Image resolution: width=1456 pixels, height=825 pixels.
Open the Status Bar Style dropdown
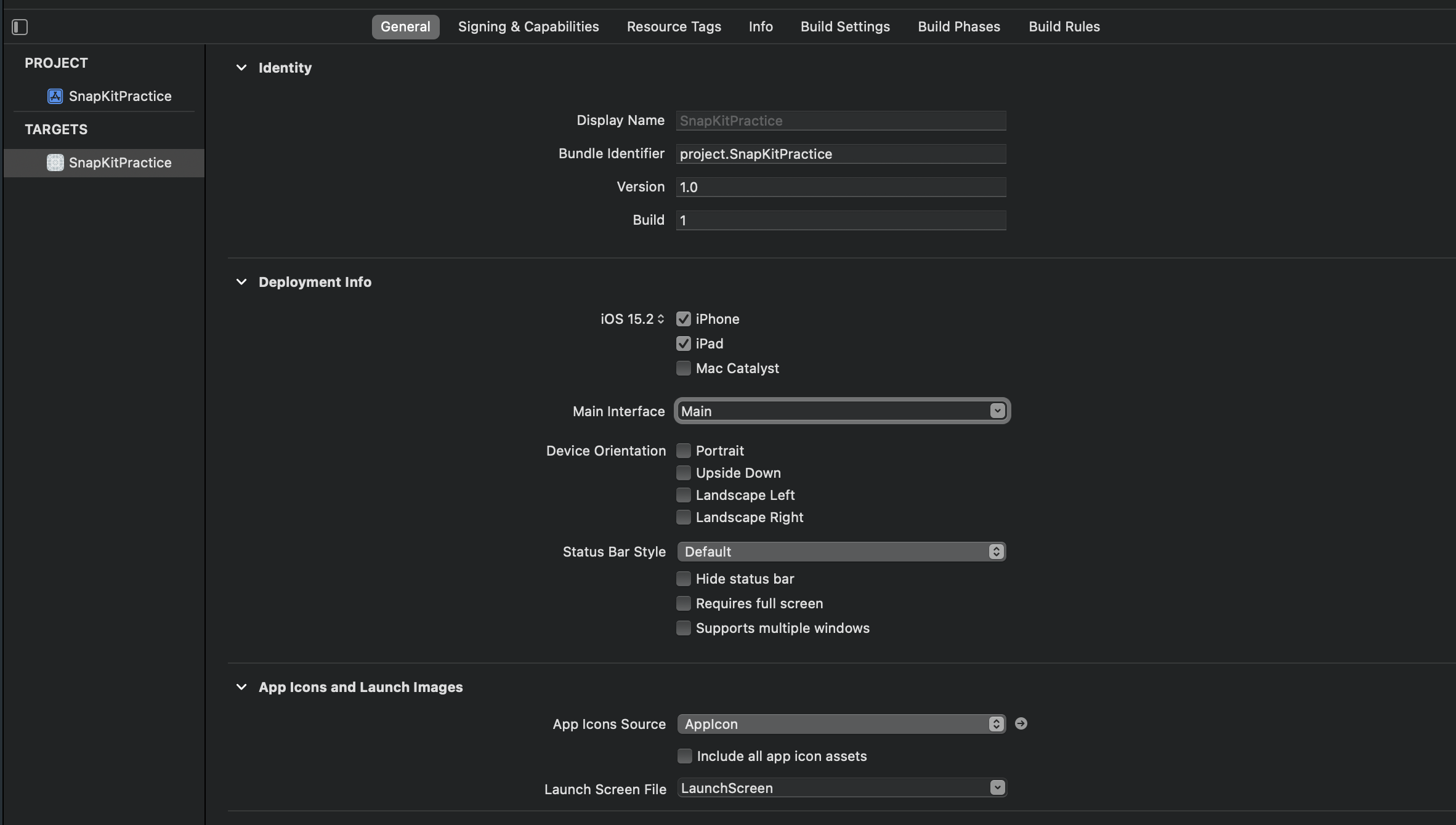tap(841, 552)
